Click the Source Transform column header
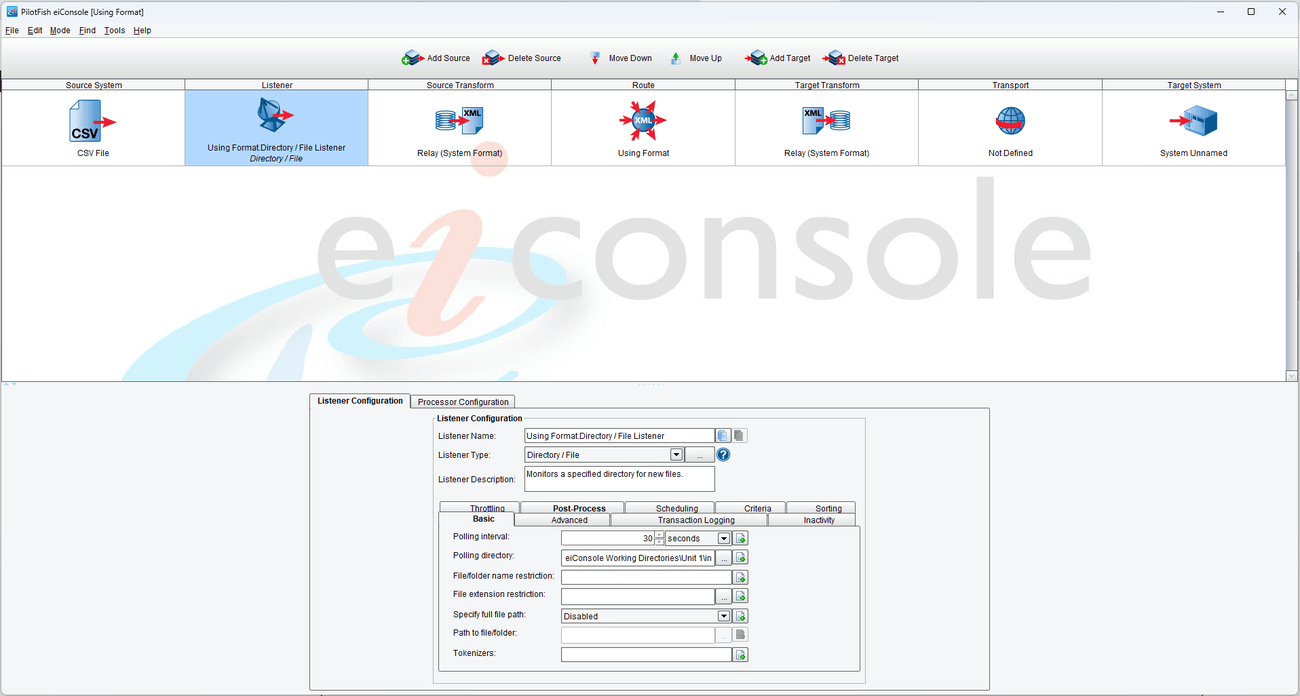 point(460,85)
